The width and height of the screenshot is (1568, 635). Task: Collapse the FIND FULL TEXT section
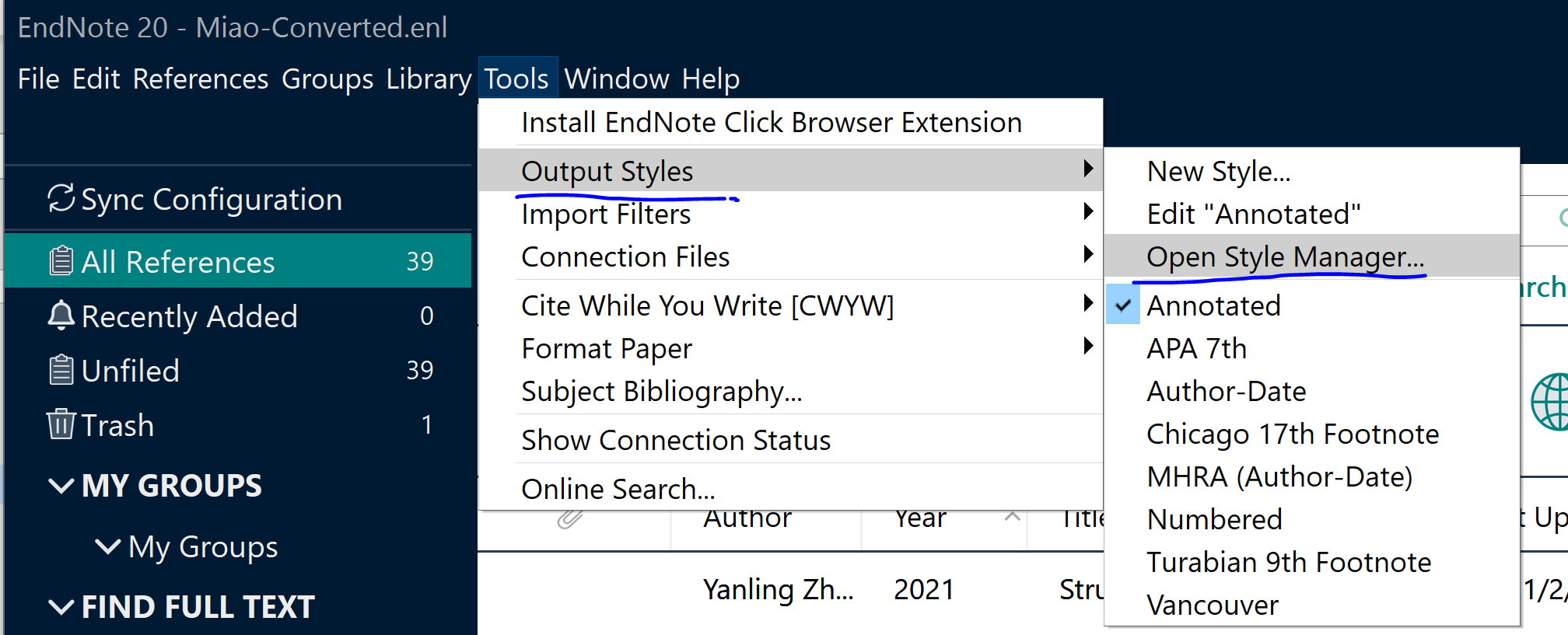click(x=61, y=607)
